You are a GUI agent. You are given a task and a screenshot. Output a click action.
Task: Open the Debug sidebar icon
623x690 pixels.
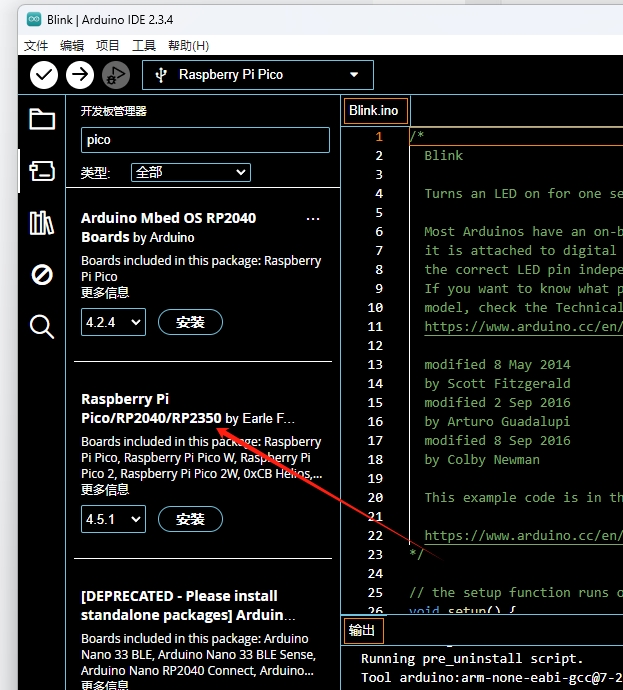pyautogui.click(x=42, y=275)
